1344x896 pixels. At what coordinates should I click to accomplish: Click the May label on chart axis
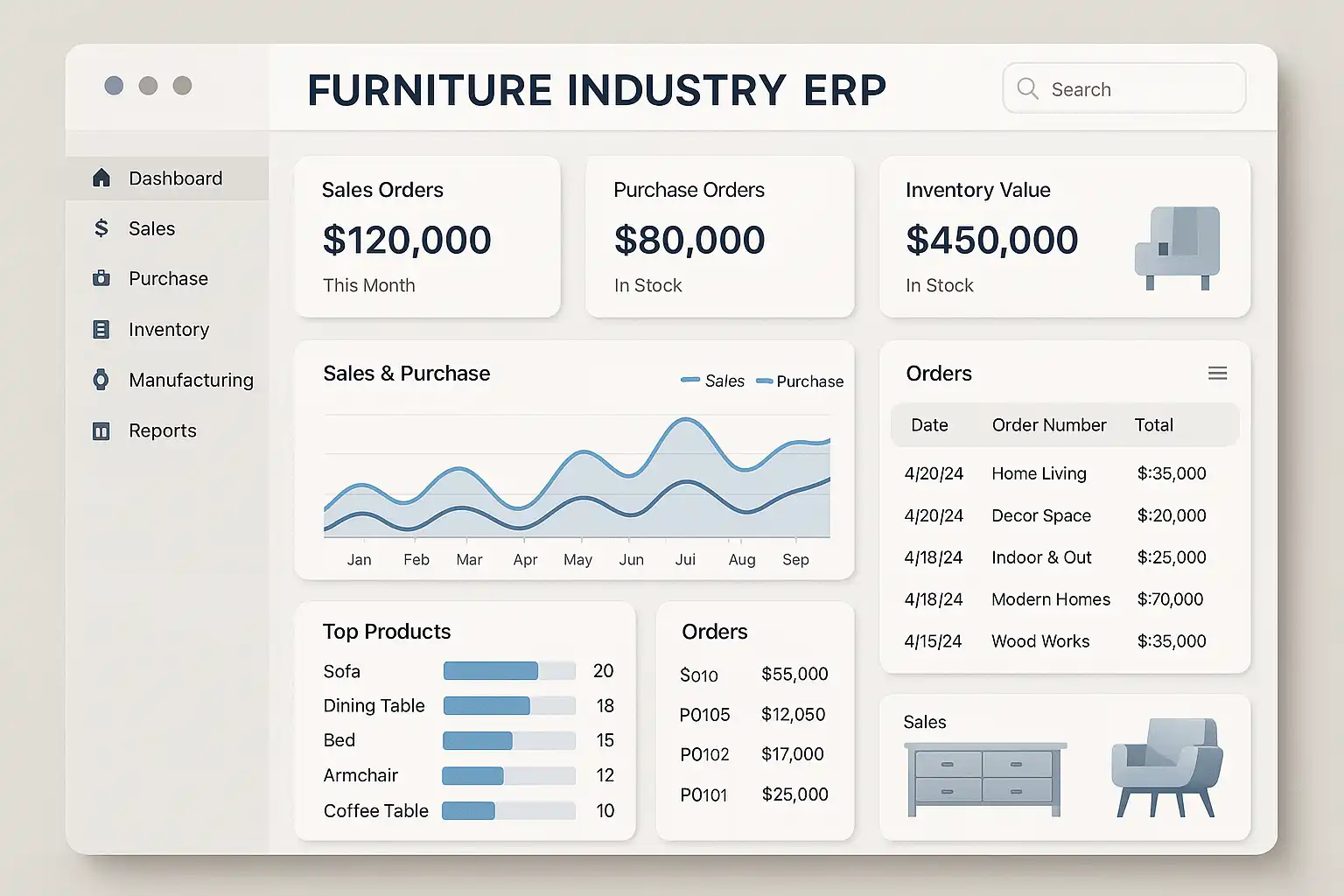click(577, 560)
